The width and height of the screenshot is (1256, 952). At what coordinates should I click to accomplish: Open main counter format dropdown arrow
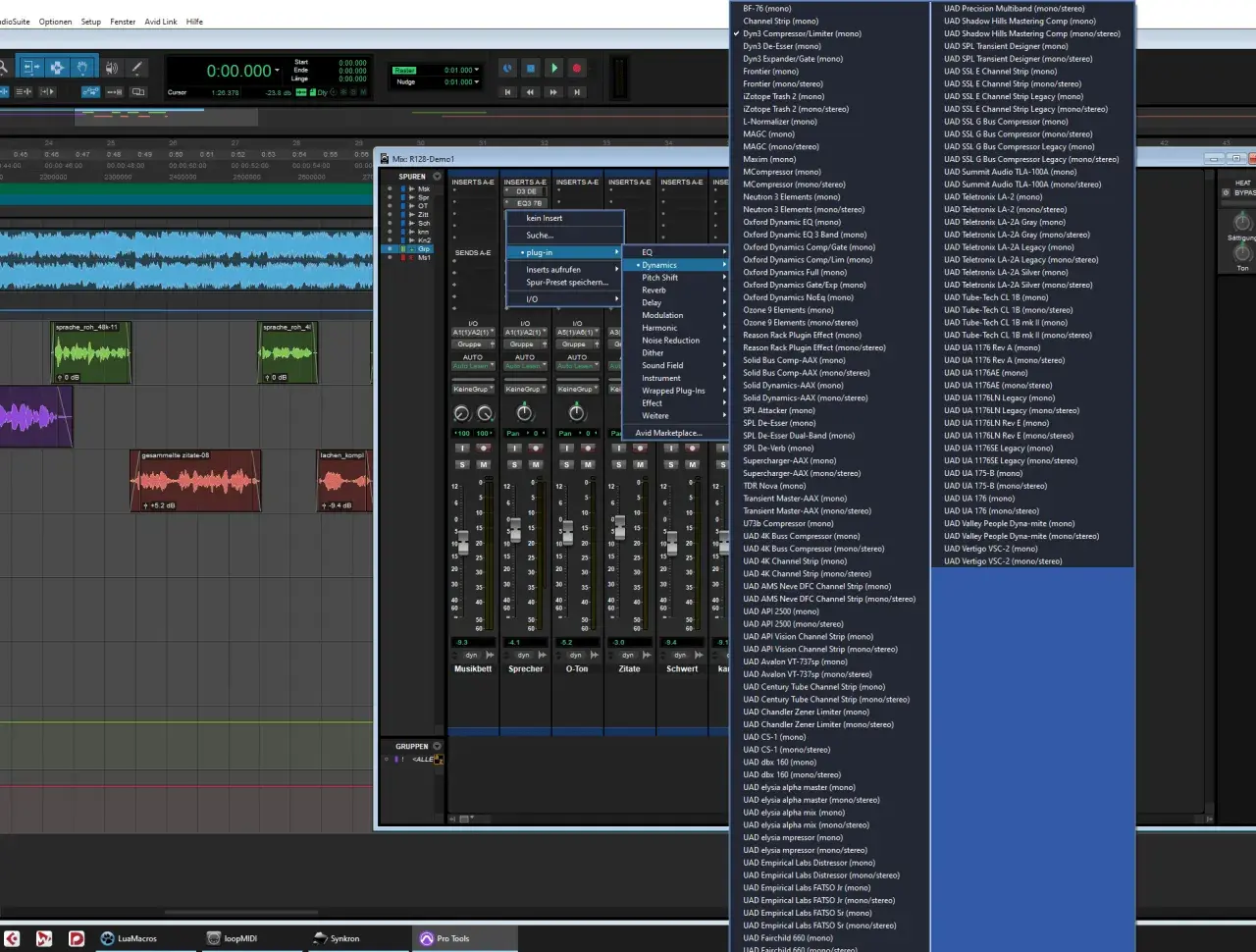click(278, 71)
